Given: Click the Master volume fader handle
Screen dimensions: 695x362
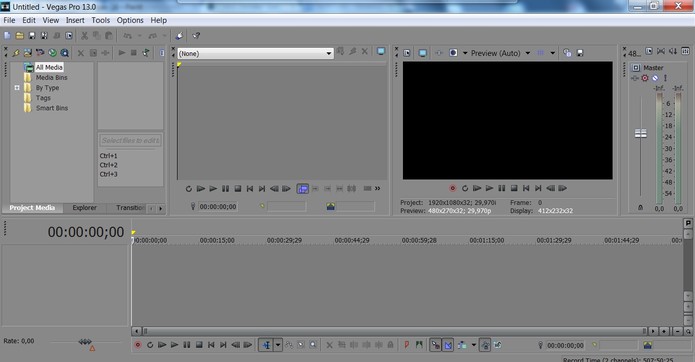Looking at the screenshot, I should (640, 133).
